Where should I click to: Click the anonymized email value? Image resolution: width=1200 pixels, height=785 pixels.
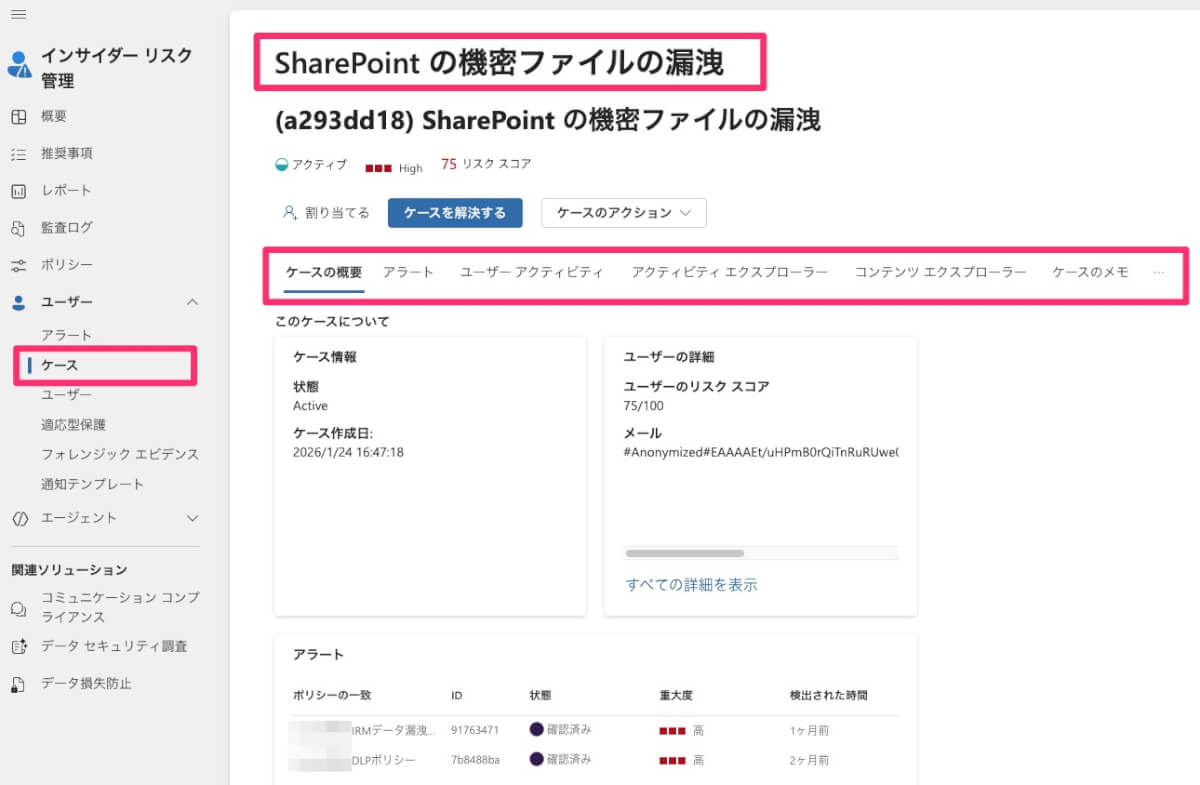pyautogui.click(x=760, y=452)
